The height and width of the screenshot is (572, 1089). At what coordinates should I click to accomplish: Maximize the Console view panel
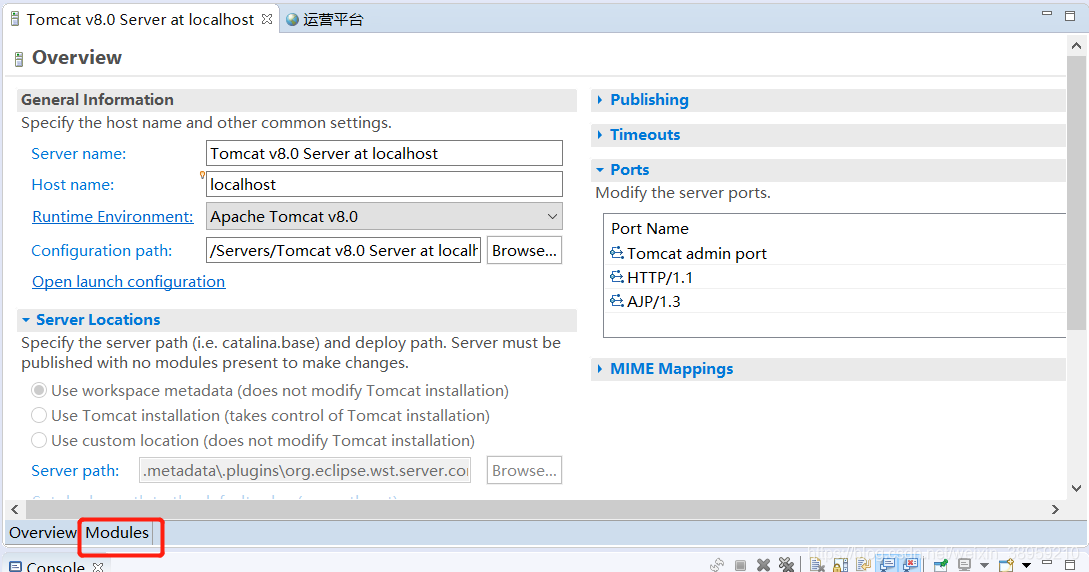pos(1070,565)
